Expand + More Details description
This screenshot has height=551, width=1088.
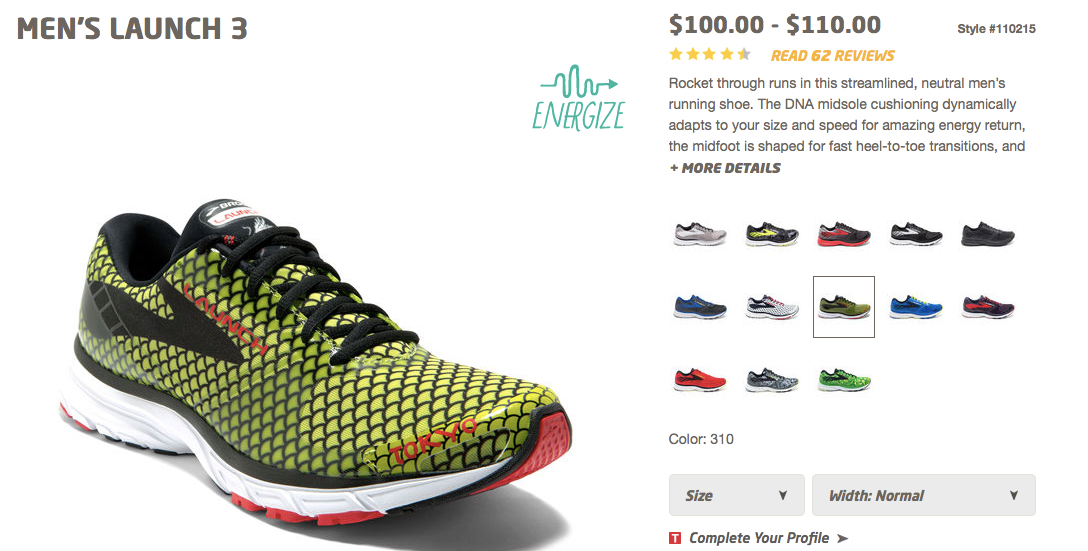point(724,168)
